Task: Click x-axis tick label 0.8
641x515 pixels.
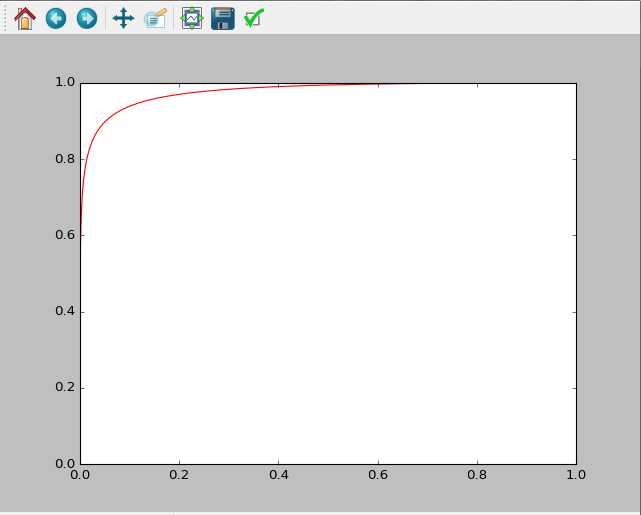Action: (x=477, y=475)
